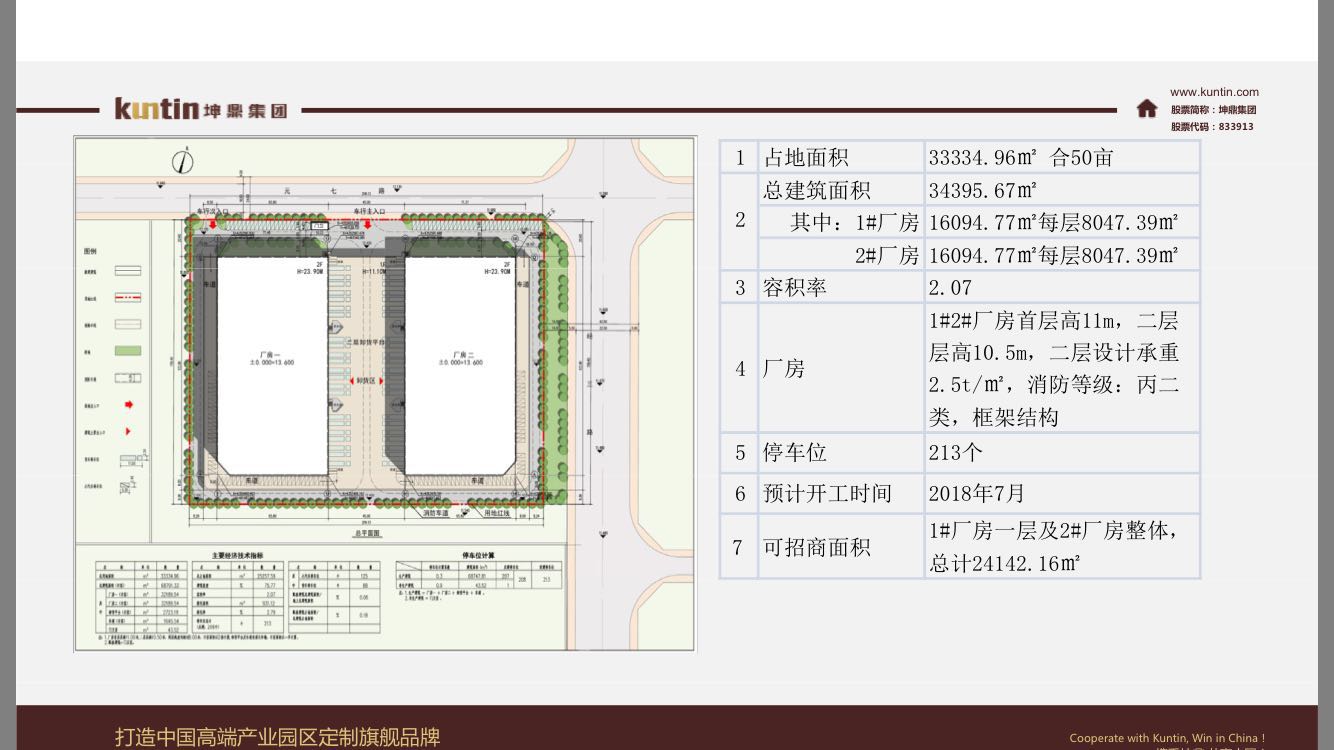Click the large red arrow in the legend

pos(127,406)
